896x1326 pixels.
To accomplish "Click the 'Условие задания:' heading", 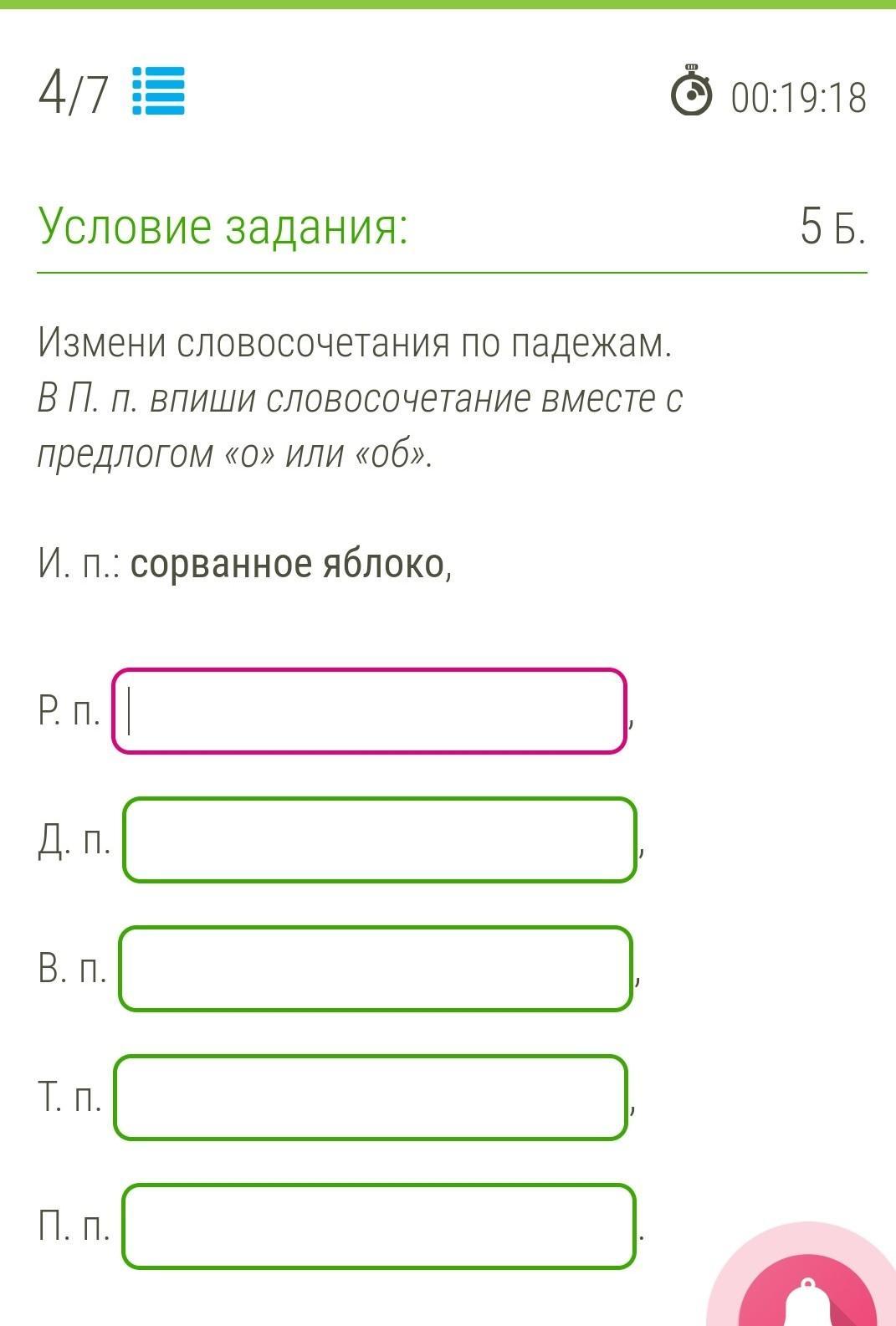I will coord(223,226).
